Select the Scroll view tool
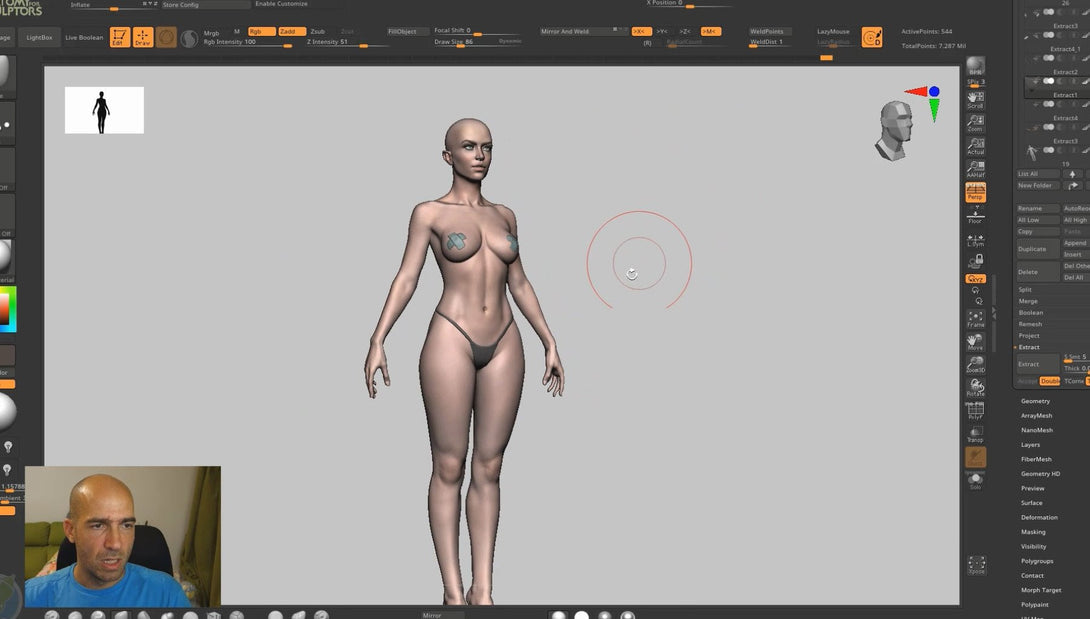The image size is (1090, 619). pyautogui.click(x=975, y=100)
